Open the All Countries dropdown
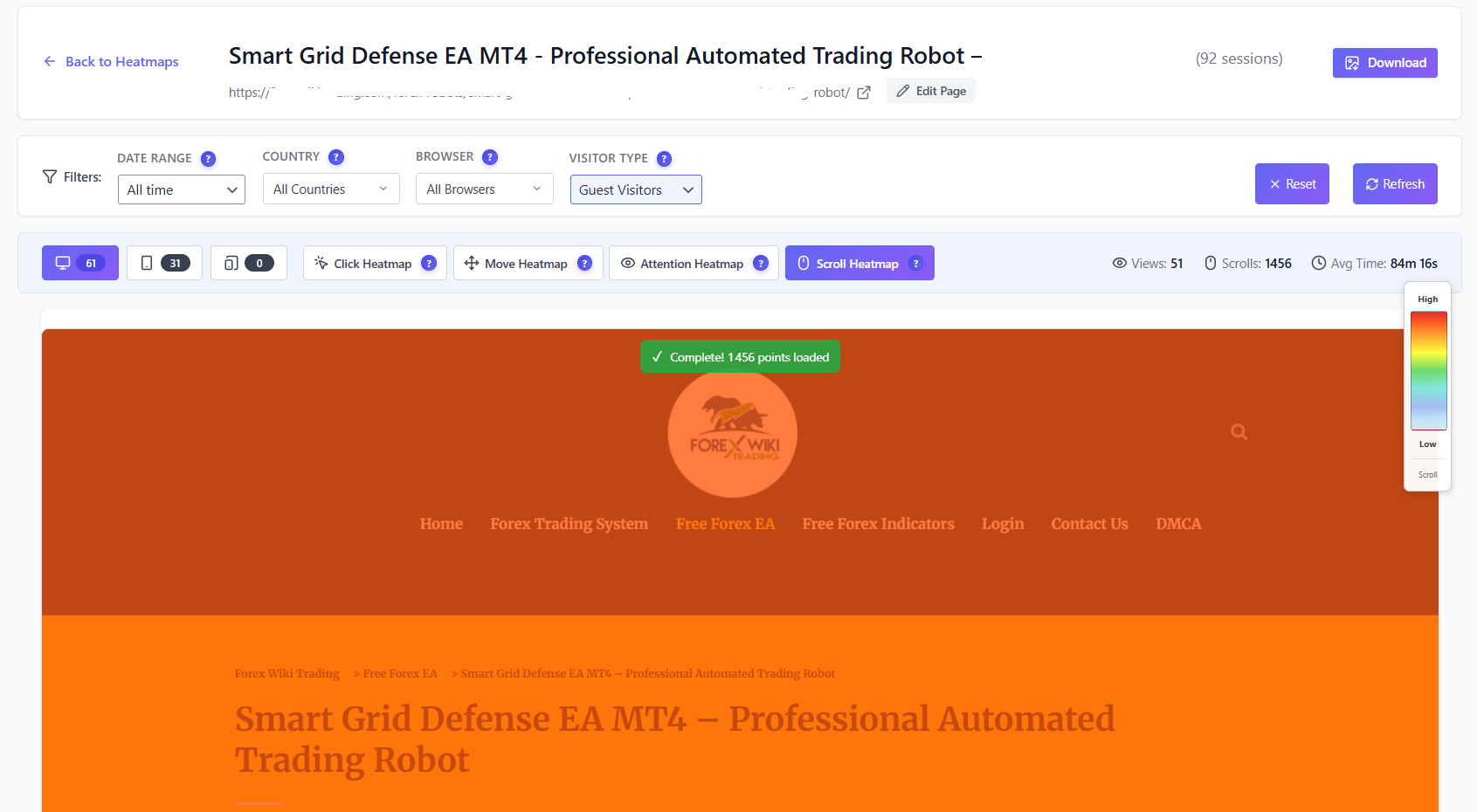This screenshot has width=1477, height=812. 331,189
